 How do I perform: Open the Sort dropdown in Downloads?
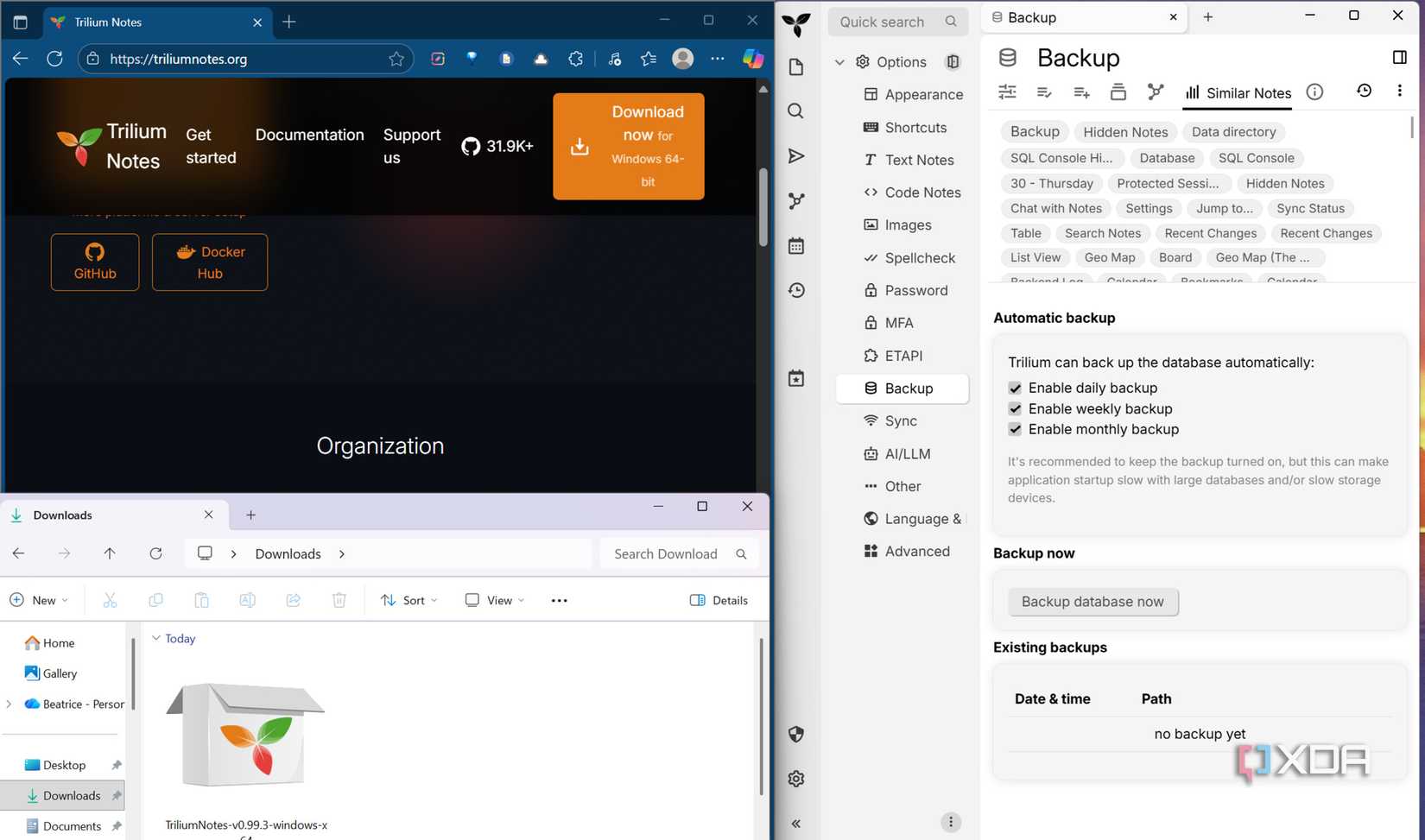(408, 599)
